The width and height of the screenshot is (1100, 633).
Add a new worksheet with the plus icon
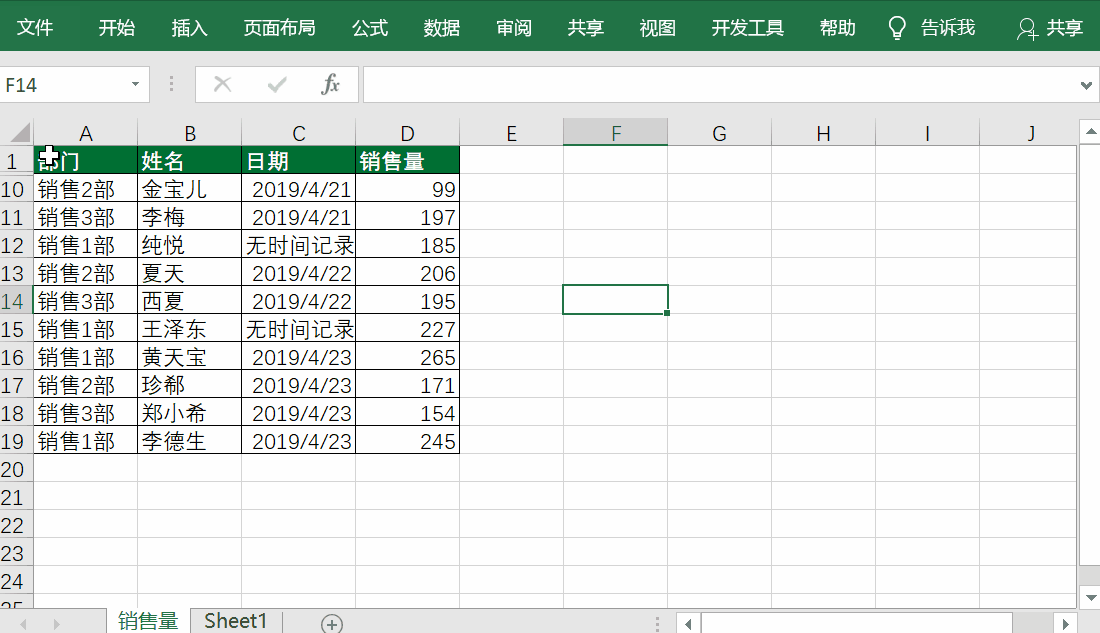330,621
